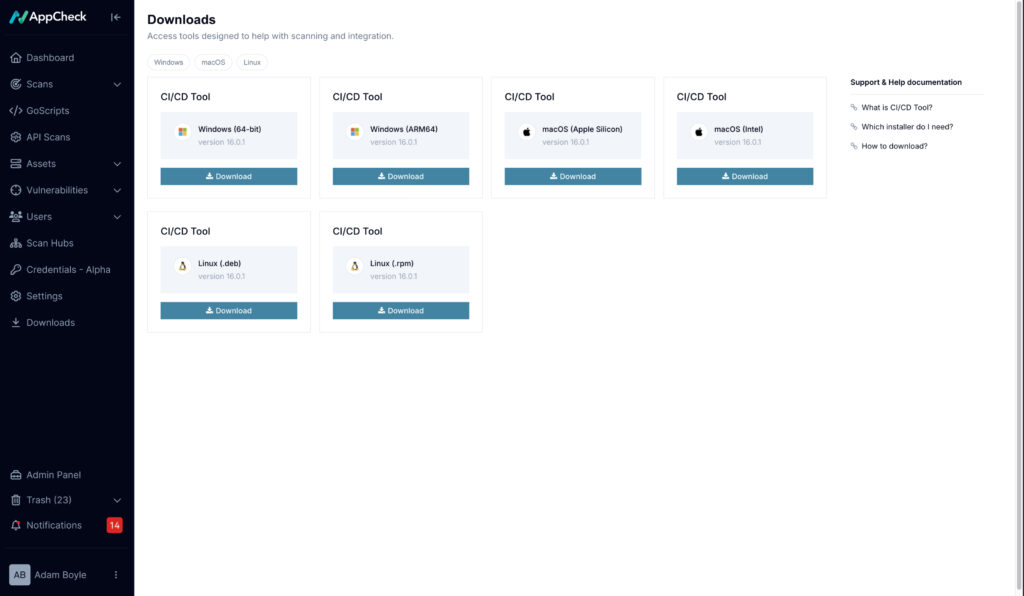The image size is (1024, 596).
Task: Click the Apple icon on the macOS Intel card
Action: 697,130
